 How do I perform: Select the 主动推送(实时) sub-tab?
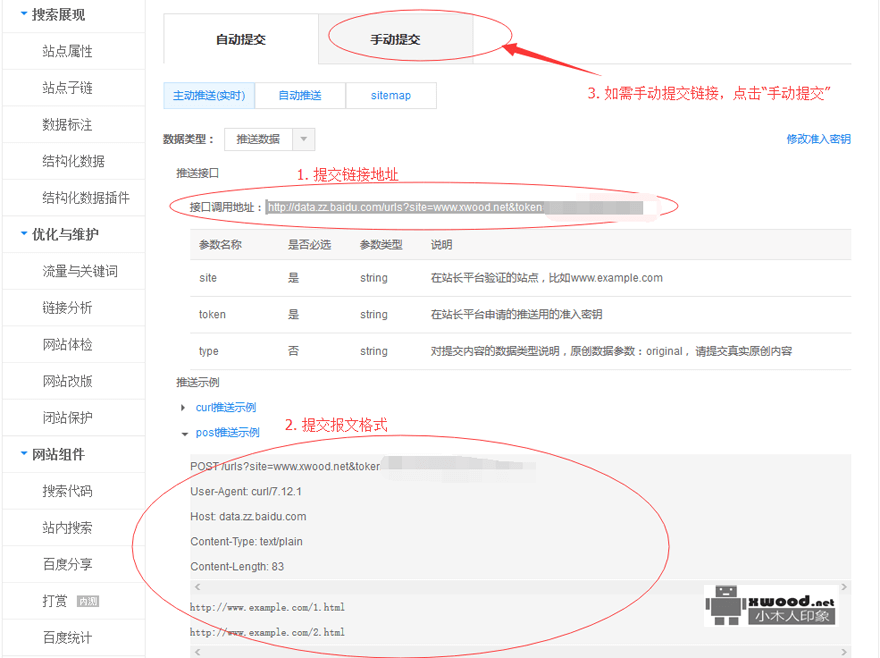209,95
